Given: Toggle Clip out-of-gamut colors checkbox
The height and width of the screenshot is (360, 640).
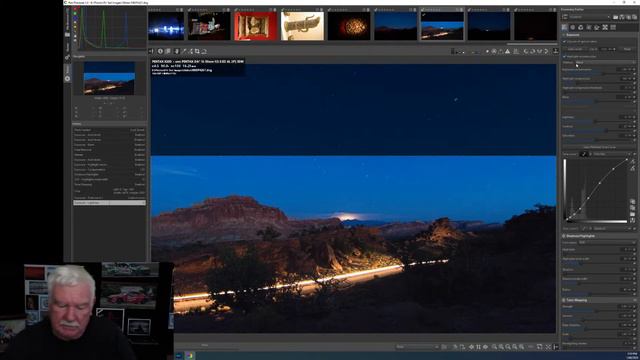Looking at the screenshot, I should click(x=564, y=42).
